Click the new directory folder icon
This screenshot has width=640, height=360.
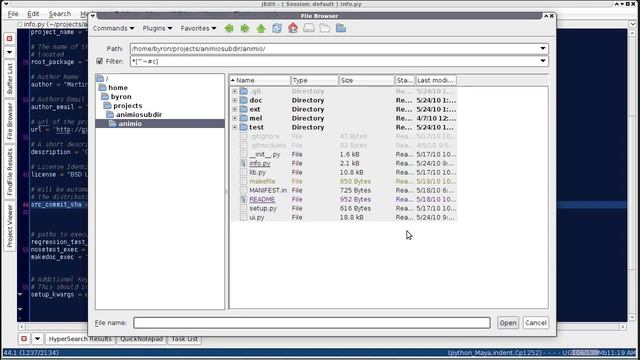click(325, 28)
